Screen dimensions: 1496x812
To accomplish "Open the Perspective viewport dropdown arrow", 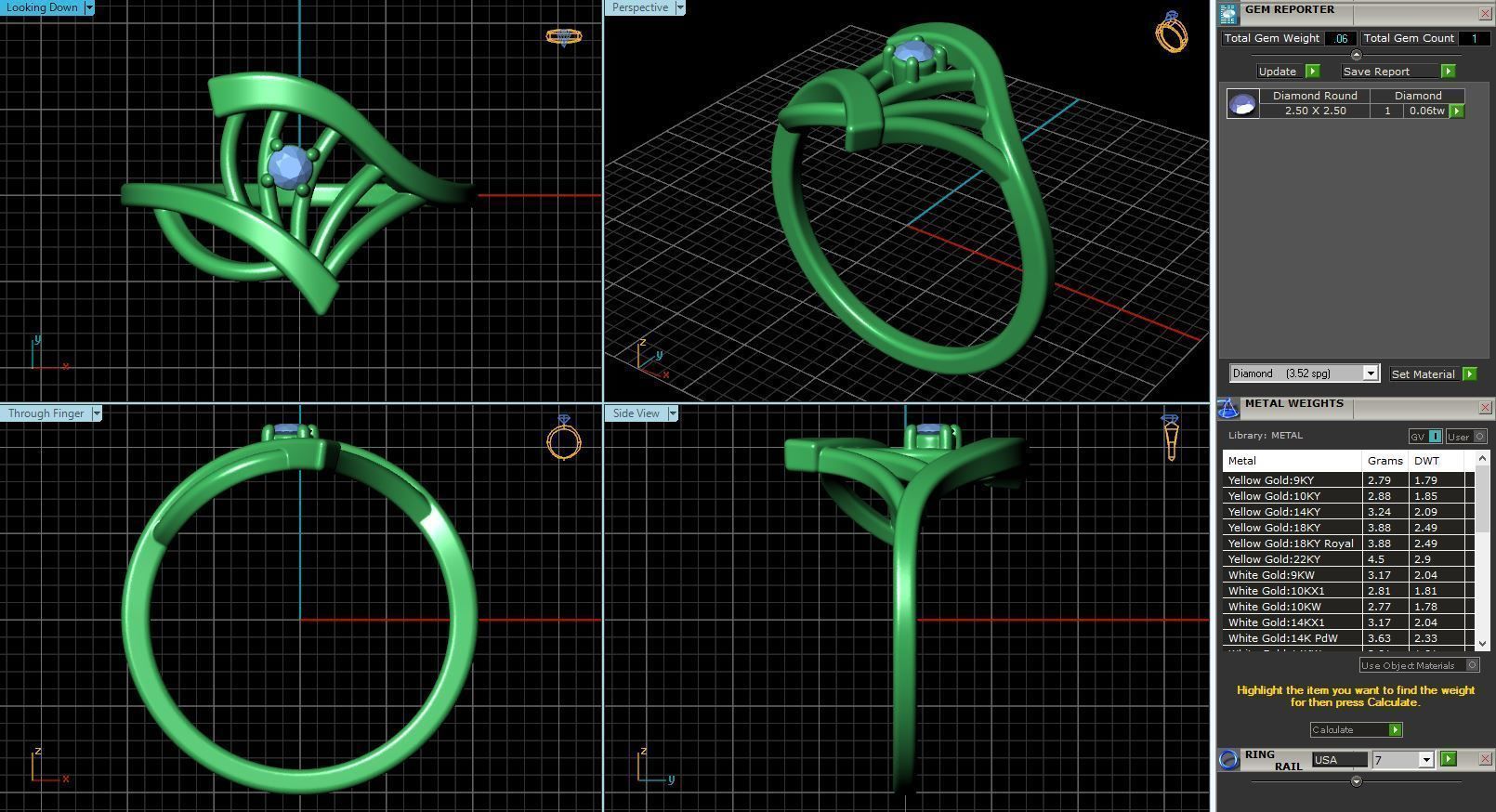I will pos(679,7).
